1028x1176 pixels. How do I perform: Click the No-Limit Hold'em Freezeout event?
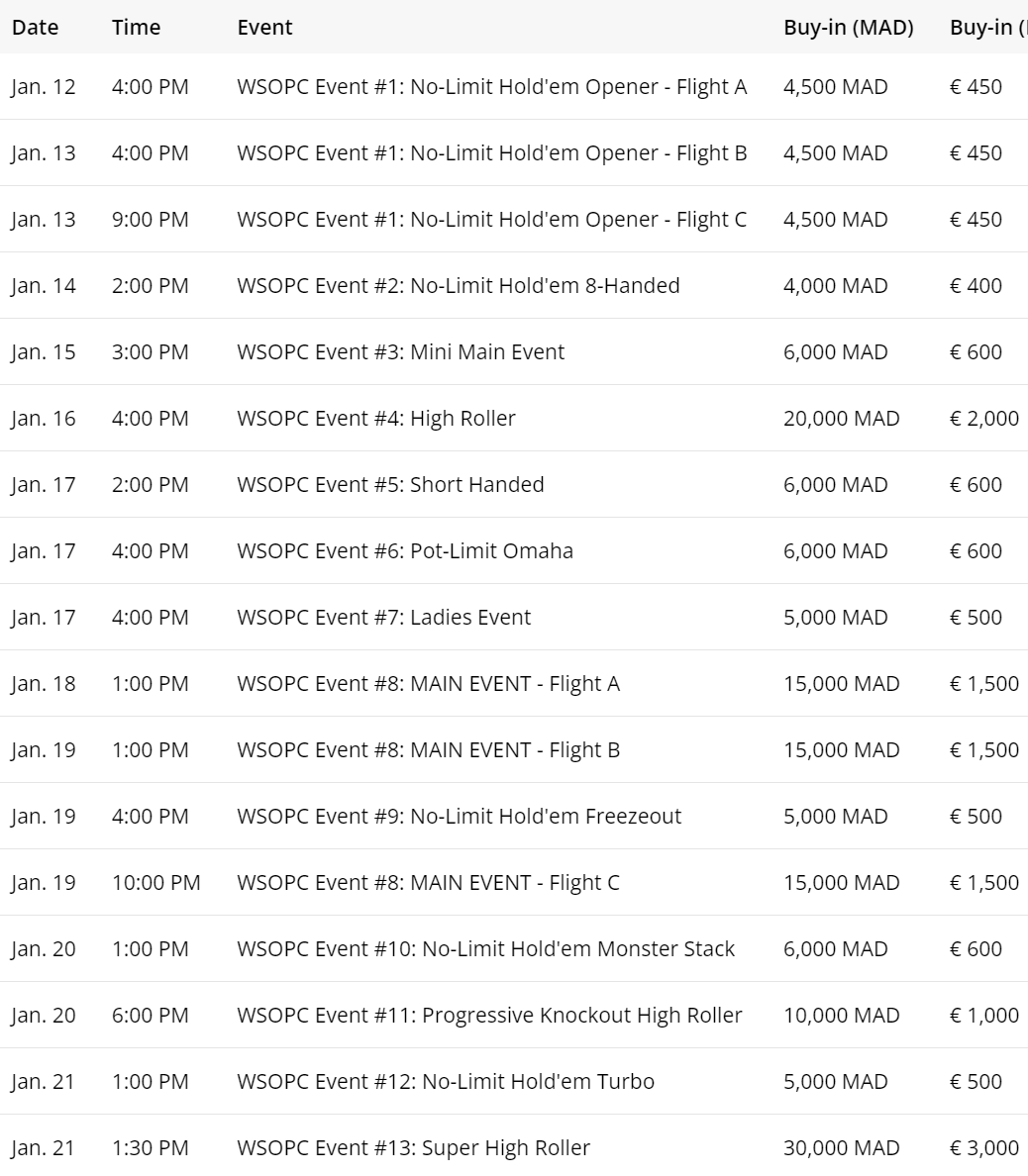[x=459, y=817]
